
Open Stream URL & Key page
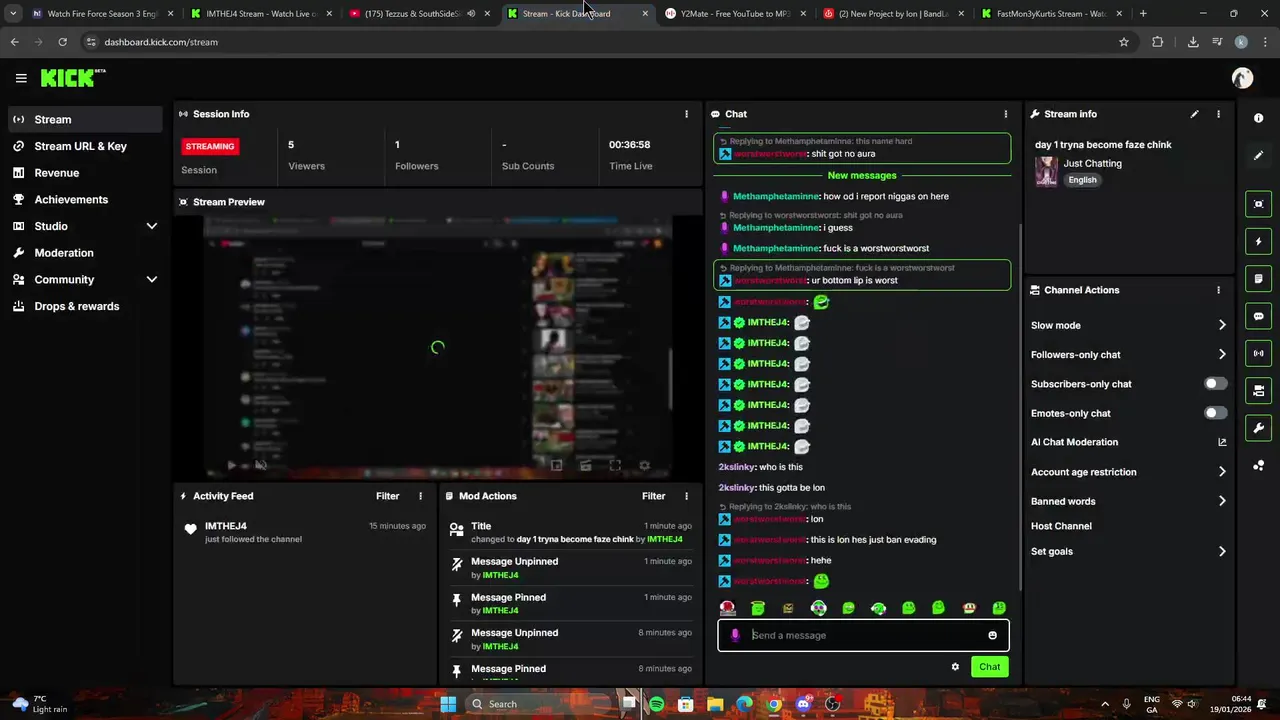point(85,146)
